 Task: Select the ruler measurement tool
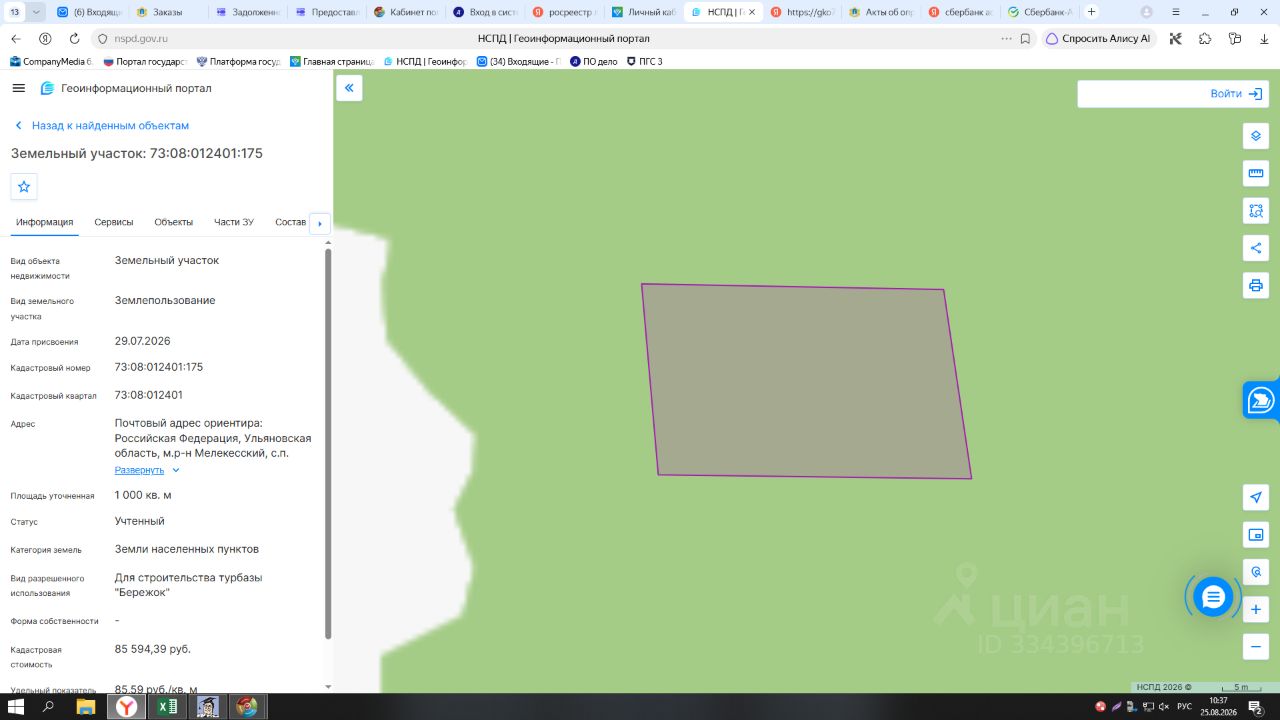coord(1256,173)
